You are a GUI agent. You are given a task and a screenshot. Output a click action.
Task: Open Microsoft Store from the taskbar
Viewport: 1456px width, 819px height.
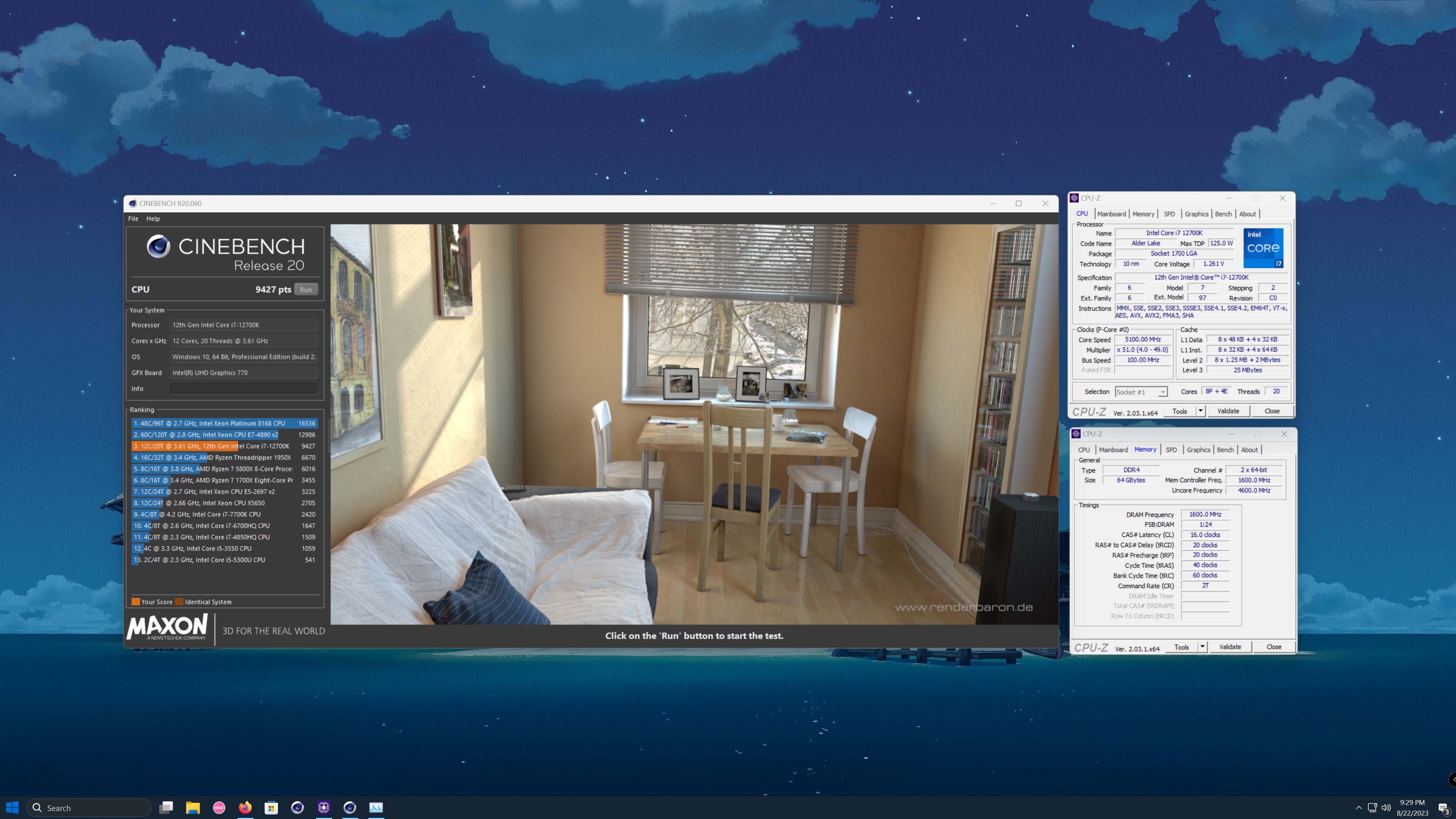(271, 807)
